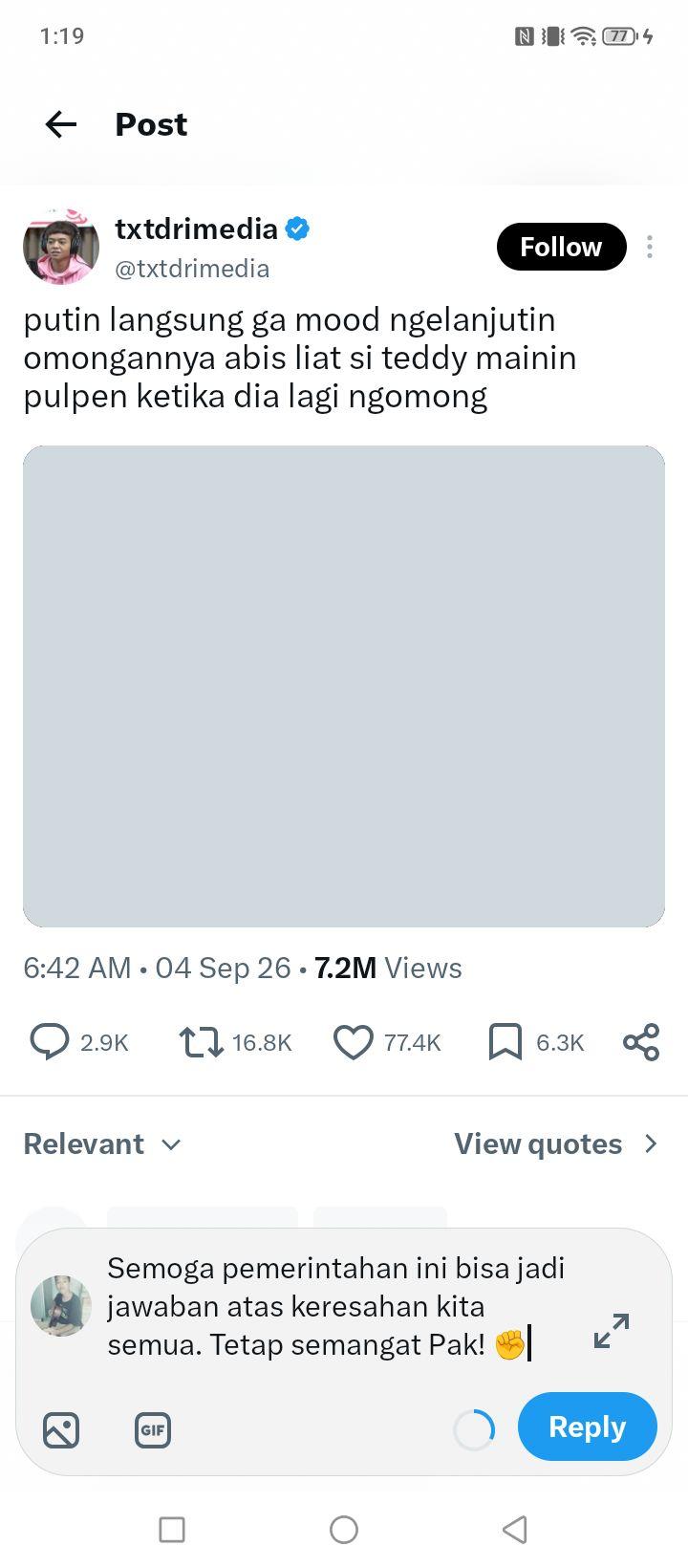The height and width of the screenshot is (1568, 688).
Task: Tap the reply text field
Action: point(336,1306)
